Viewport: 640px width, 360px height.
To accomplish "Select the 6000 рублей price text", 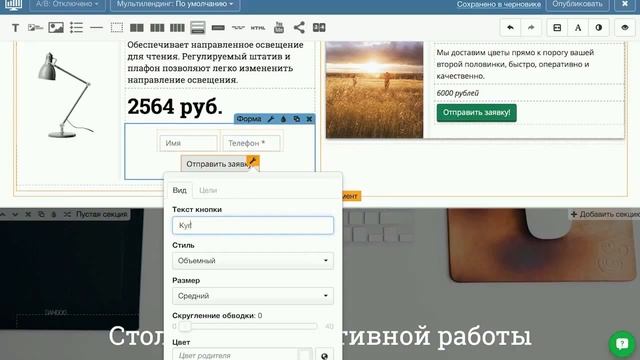I will tap(458, 93).
